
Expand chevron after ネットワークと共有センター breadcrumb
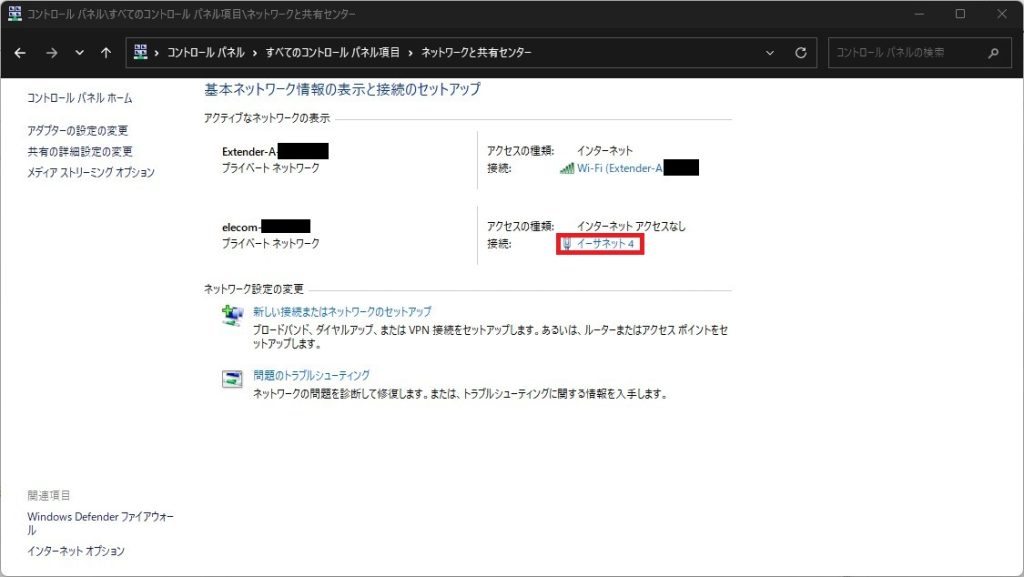click(541, 53)
